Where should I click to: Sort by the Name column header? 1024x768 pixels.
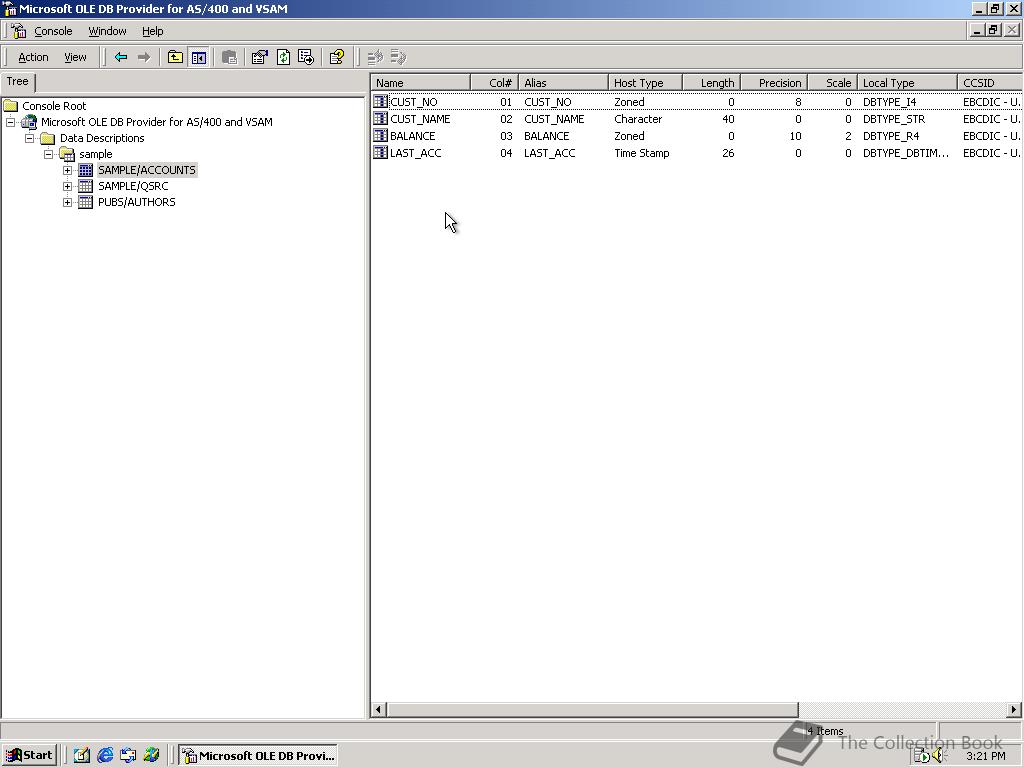point(421,83)
